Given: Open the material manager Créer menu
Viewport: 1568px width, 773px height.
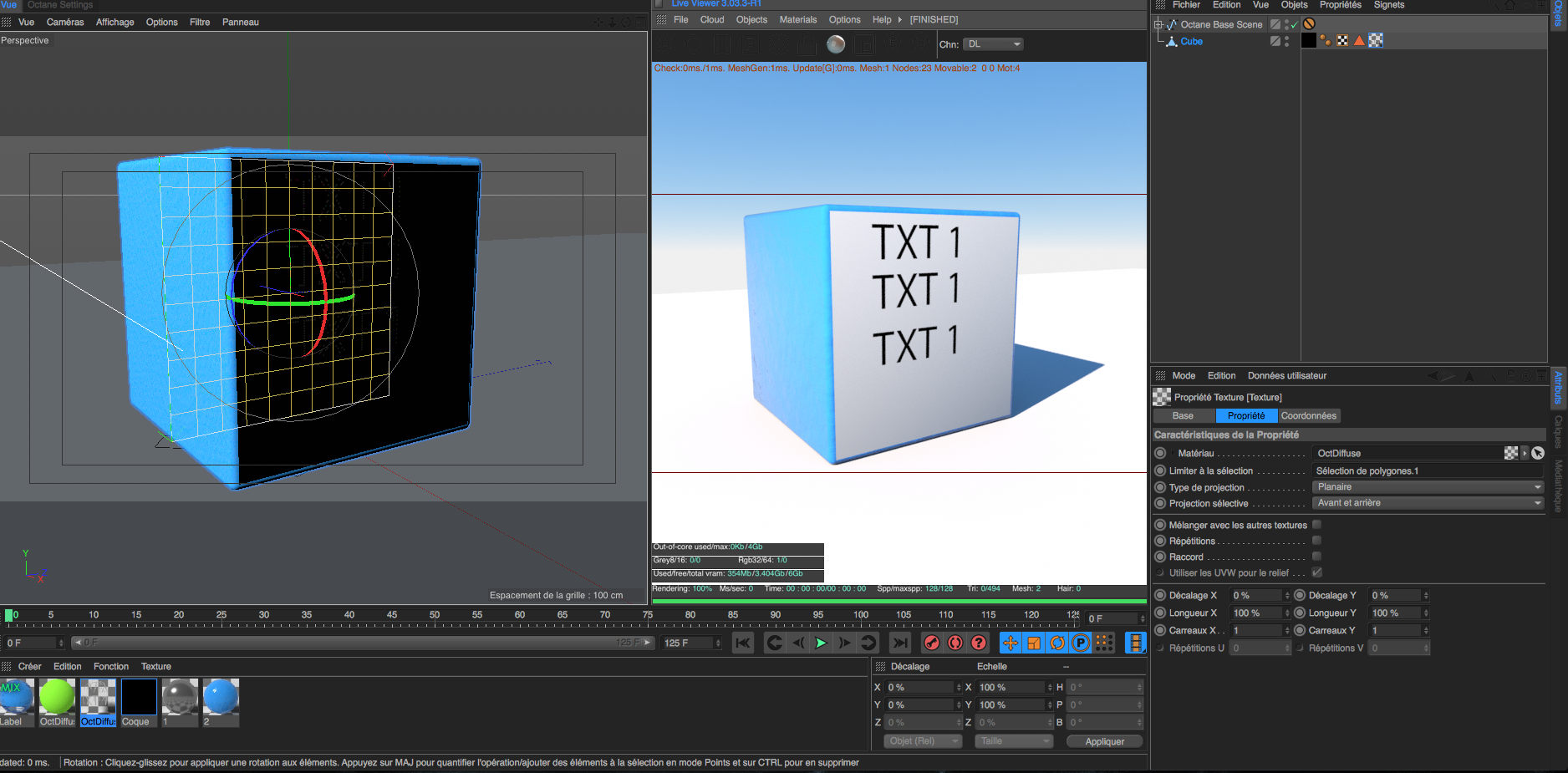Looking at the screenshot, I should tap(29, 666).
